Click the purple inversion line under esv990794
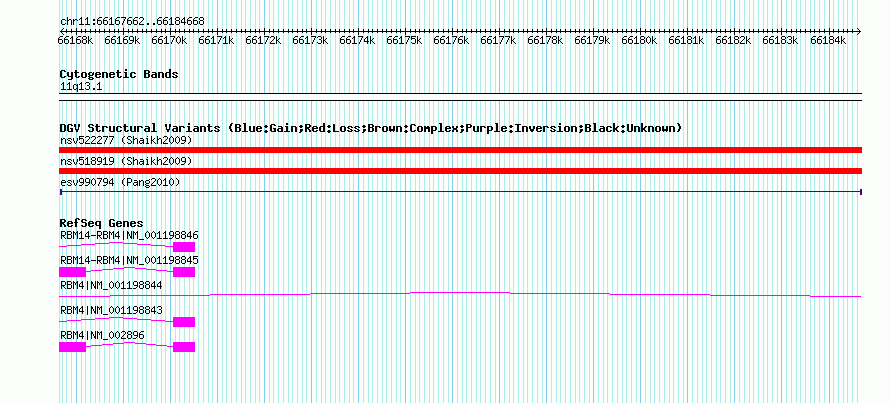 point(460,192)
